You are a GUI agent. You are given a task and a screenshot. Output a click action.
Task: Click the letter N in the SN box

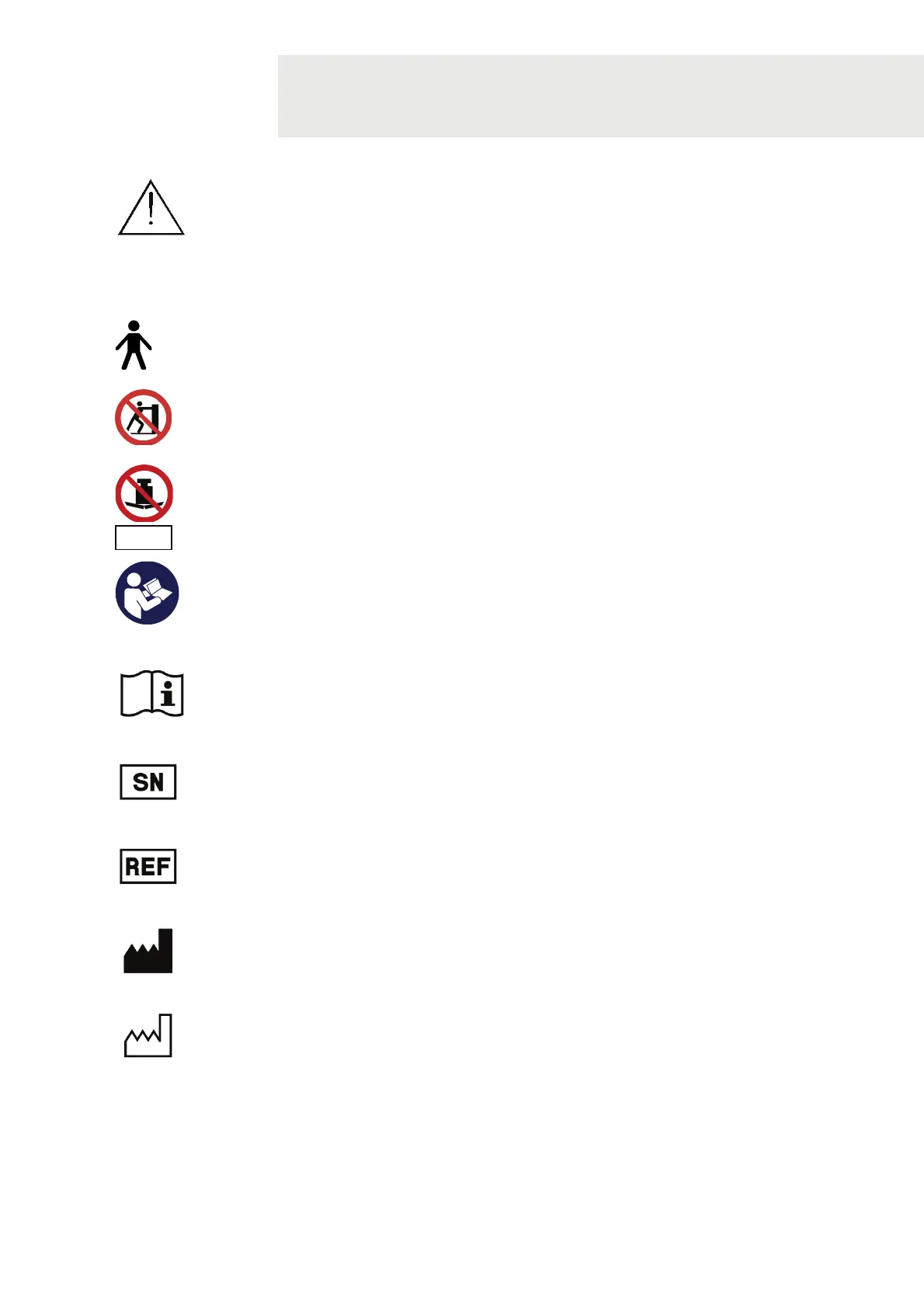(x=158, y=782)
